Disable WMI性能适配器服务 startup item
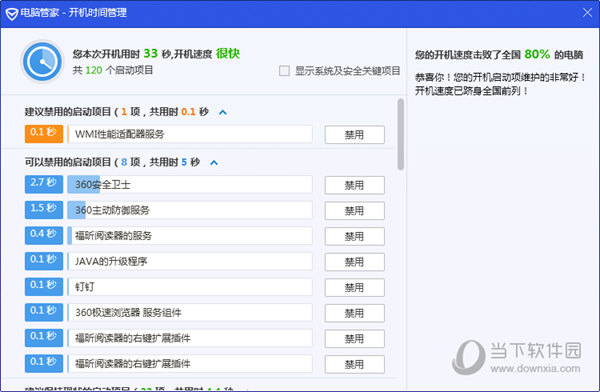 pos(355,135)
